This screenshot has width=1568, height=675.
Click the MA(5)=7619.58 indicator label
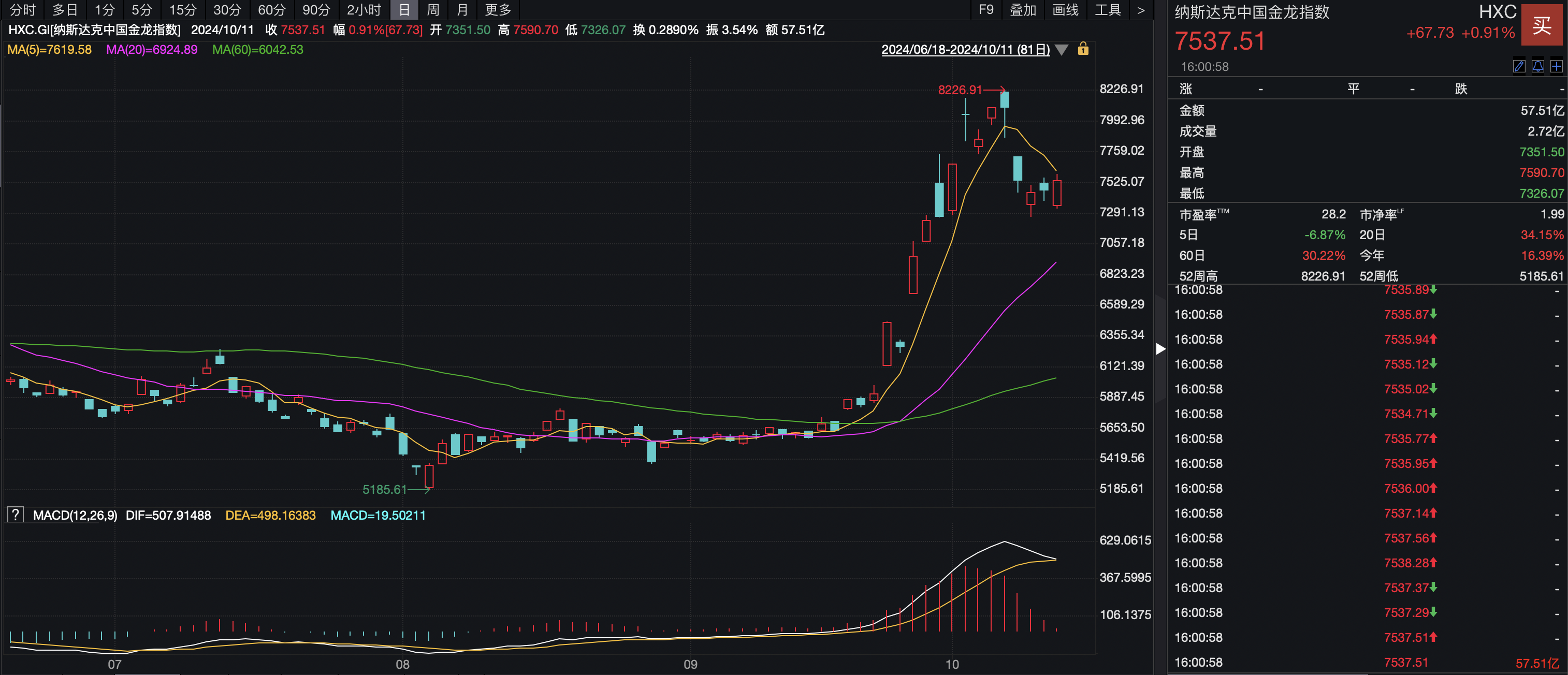pos(49,49)
